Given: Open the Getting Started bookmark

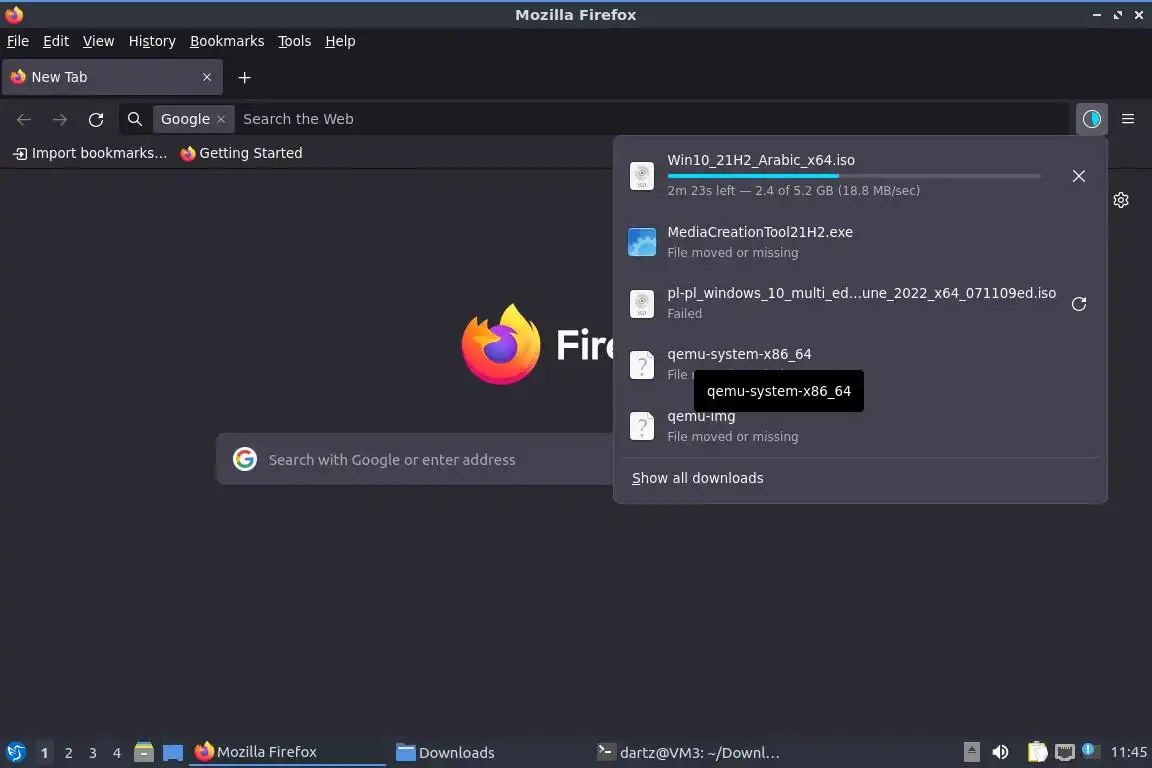Looking at the screenshot, I should tap(241, 153).
